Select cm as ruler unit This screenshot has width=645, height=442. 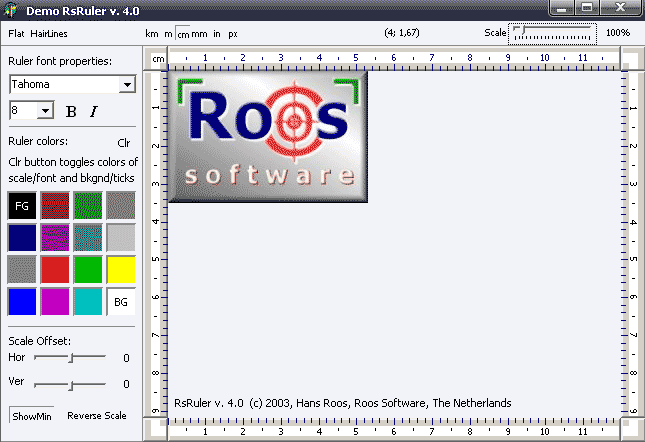point(183,34)
